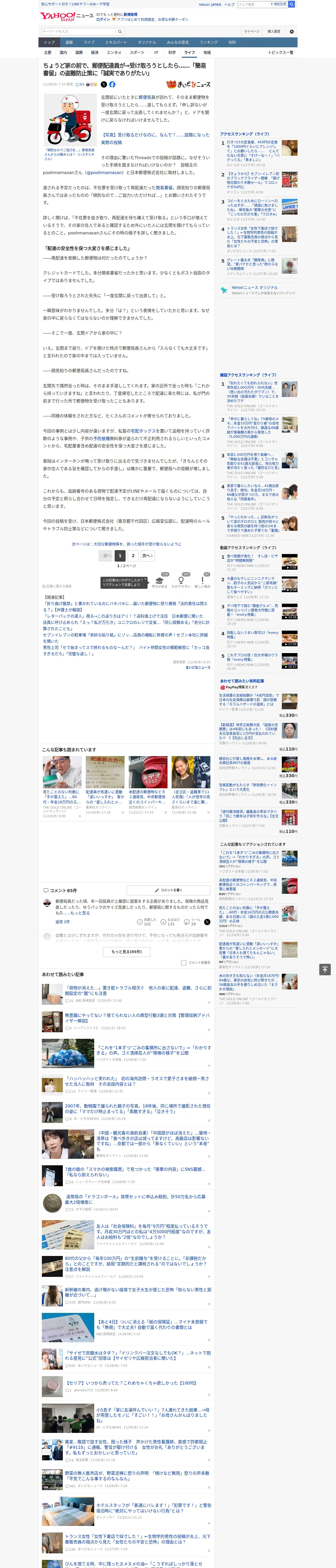Share the article on Facebook

[x=112, y=85]
